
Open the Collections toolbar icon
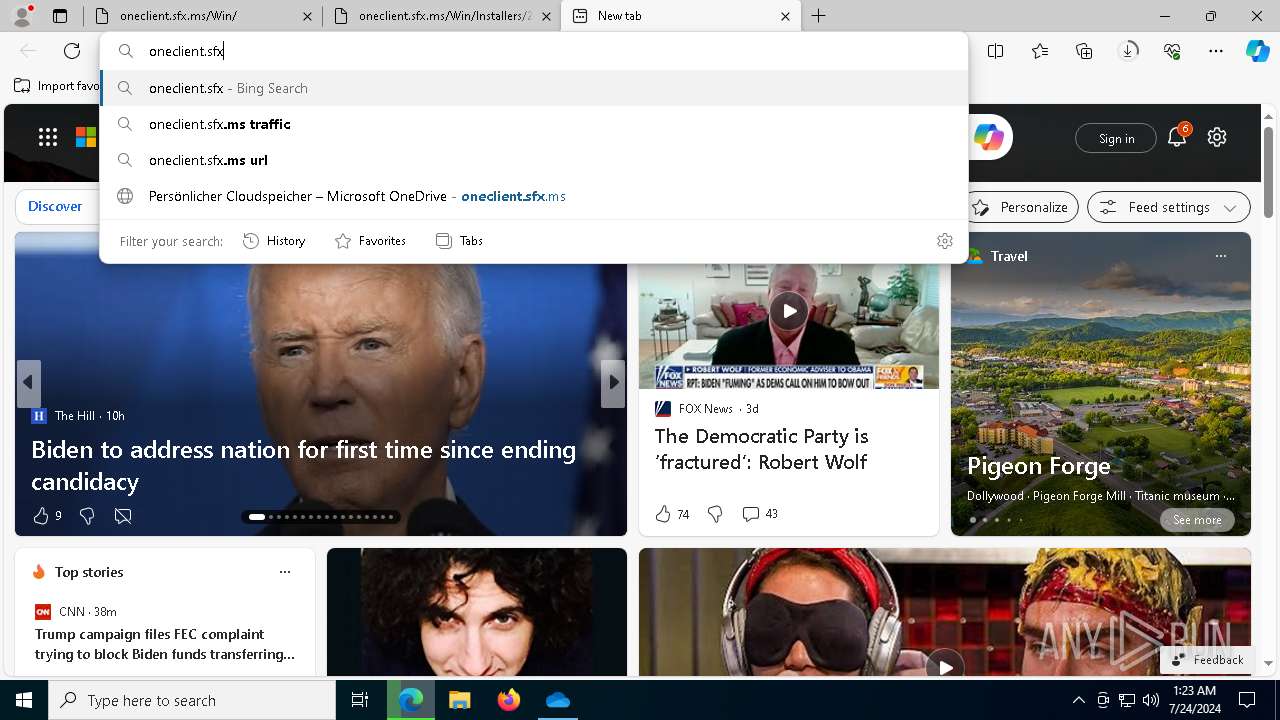[1084, 51]
